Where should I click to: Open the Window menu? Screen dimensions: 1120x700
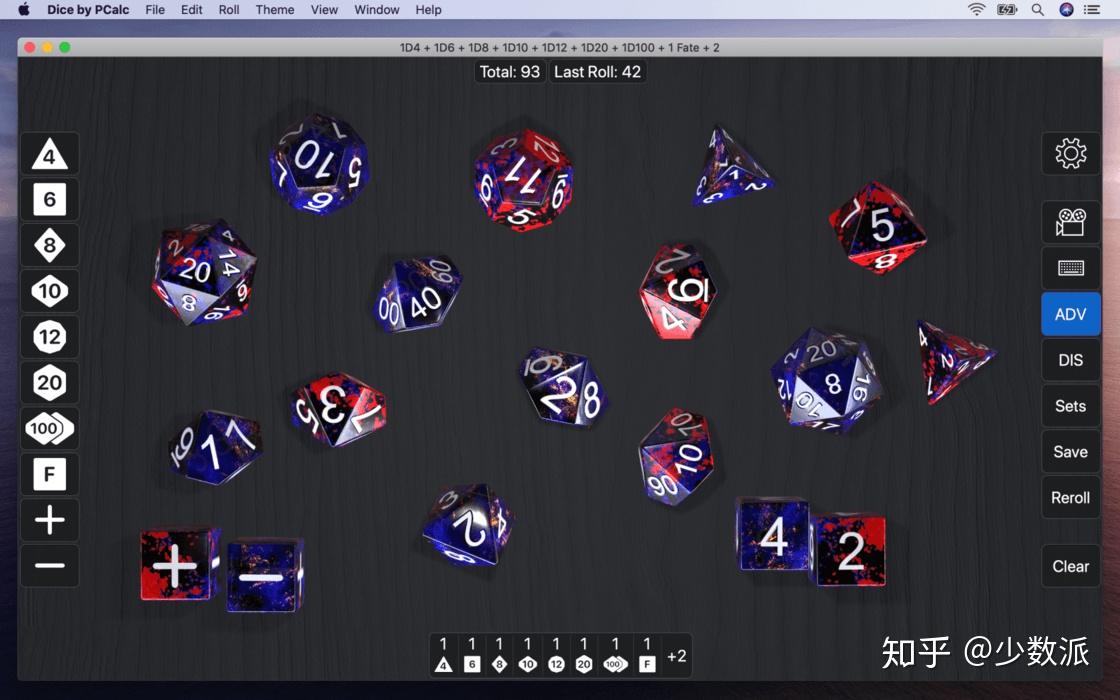click(x=376, y=9)
